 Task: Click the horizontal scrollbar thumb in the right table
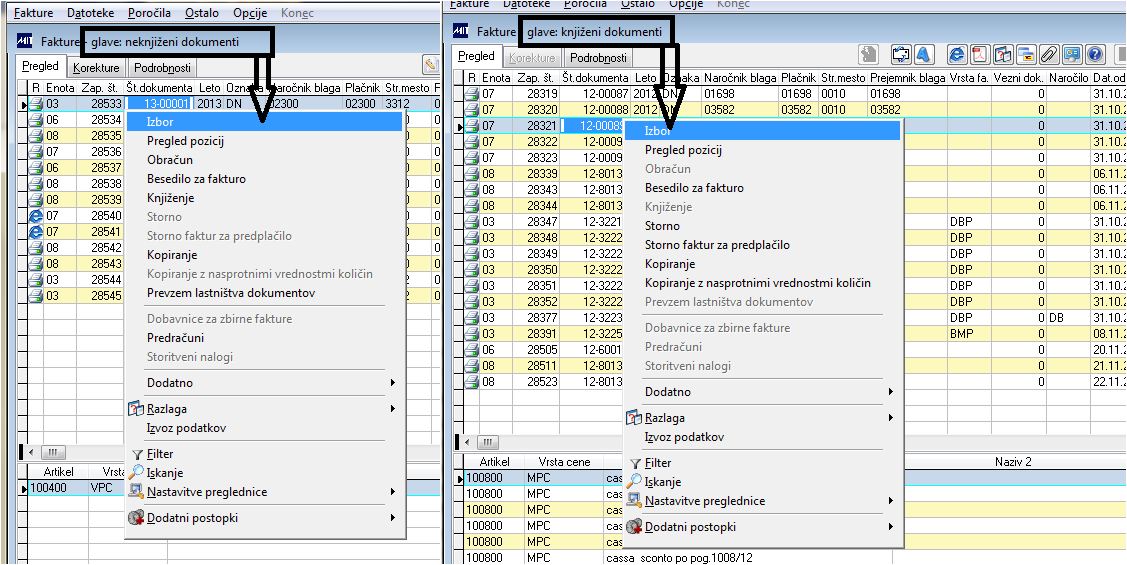(487, 442)
